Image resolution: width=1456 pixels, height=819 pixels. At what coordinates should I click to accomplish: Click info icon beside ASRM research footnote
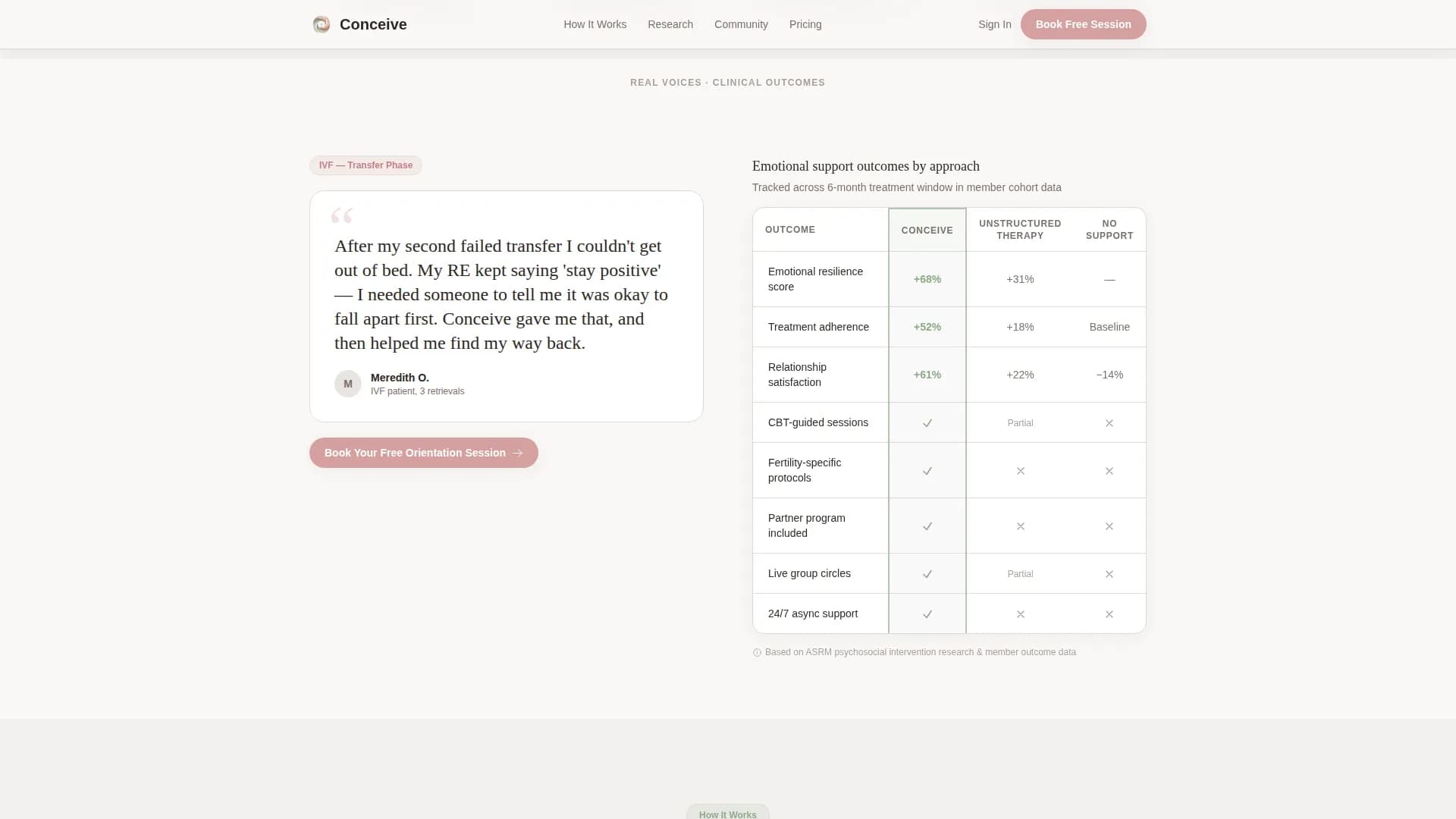pyautogui.click(x=757, y=652)
